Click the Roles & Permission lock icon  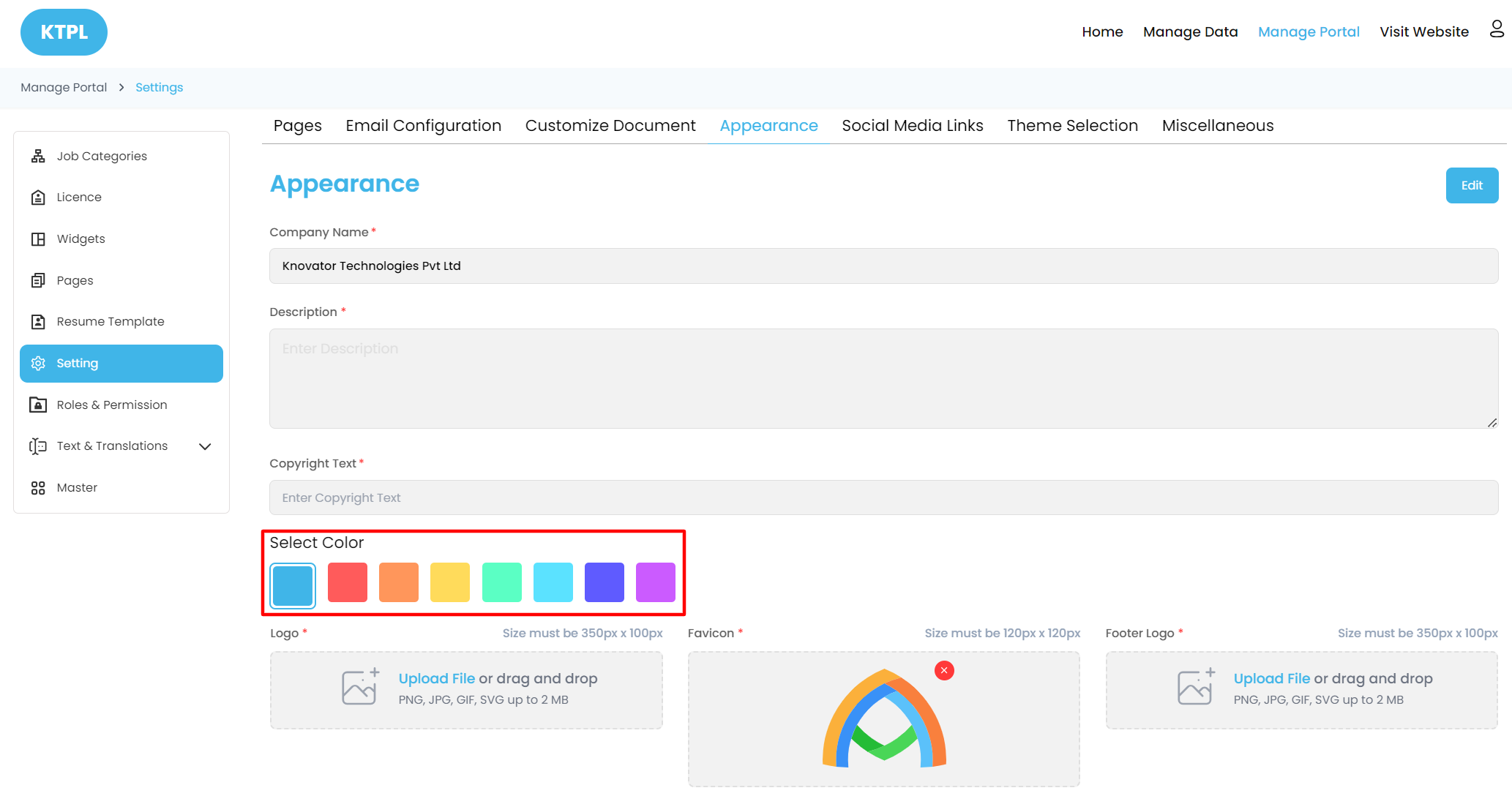pyautogui.click(x=38, y=405)
